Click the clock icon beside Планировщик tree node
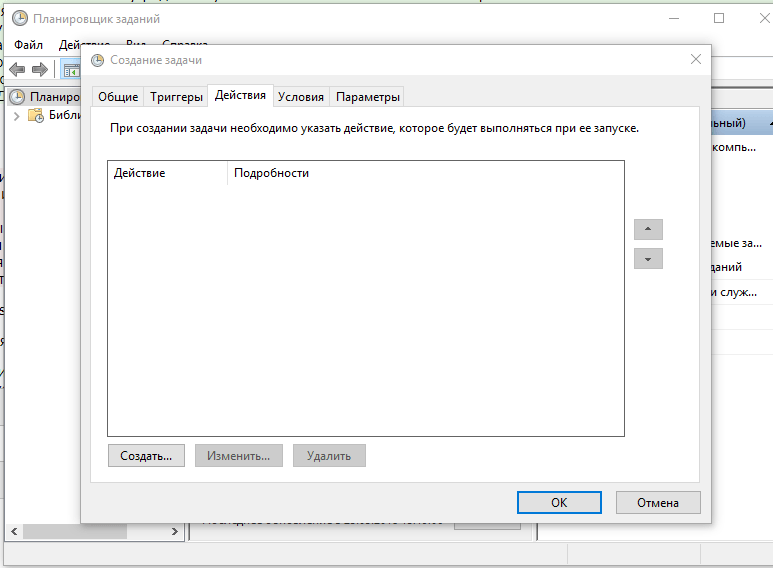Image resolution: width=773 pixels, height=568 pixels. [x=17, y=97]
